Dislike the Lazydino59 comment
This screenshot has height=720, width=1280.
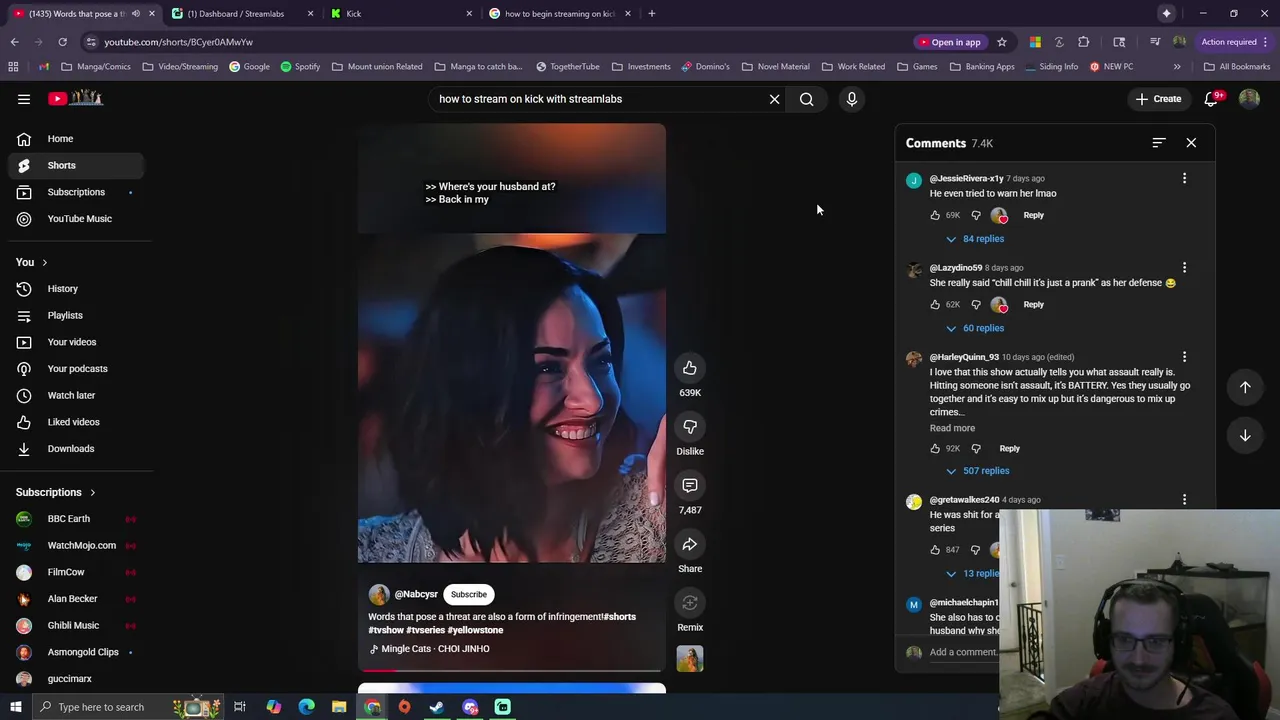click(976, 304)
